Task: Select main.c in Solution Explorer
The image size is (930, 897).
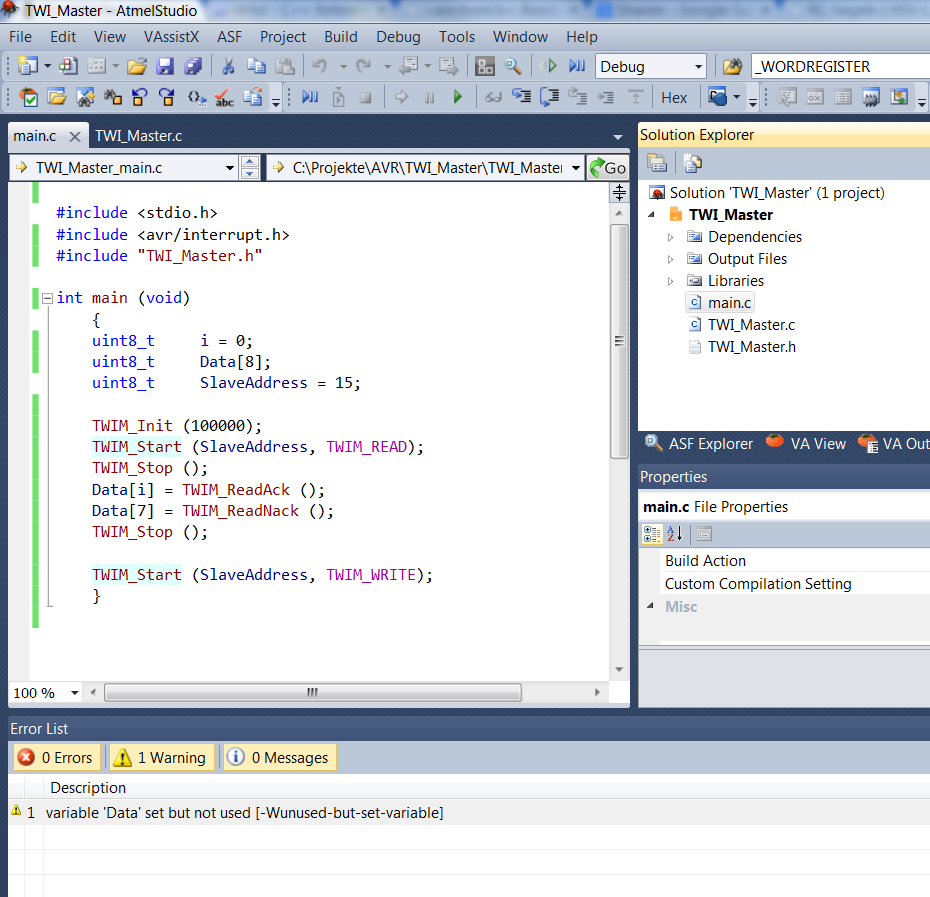Action: [x=720, y=303]
